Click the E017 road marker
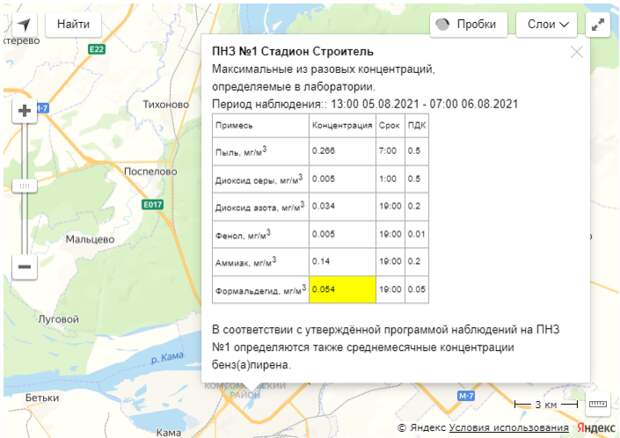Viewport: 620px width, 438px height. pyautogui.click(x=152, y=204)
